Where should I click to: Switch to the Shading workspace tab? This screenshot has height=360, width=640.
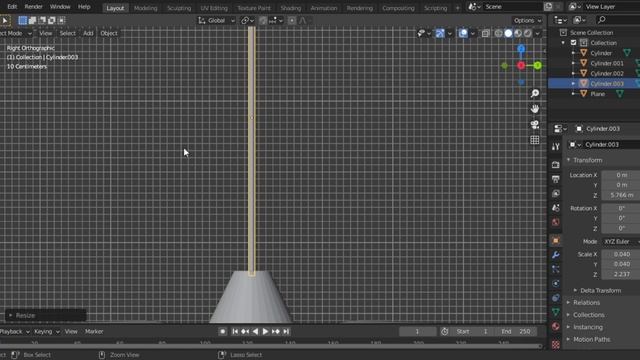[291, 8]
